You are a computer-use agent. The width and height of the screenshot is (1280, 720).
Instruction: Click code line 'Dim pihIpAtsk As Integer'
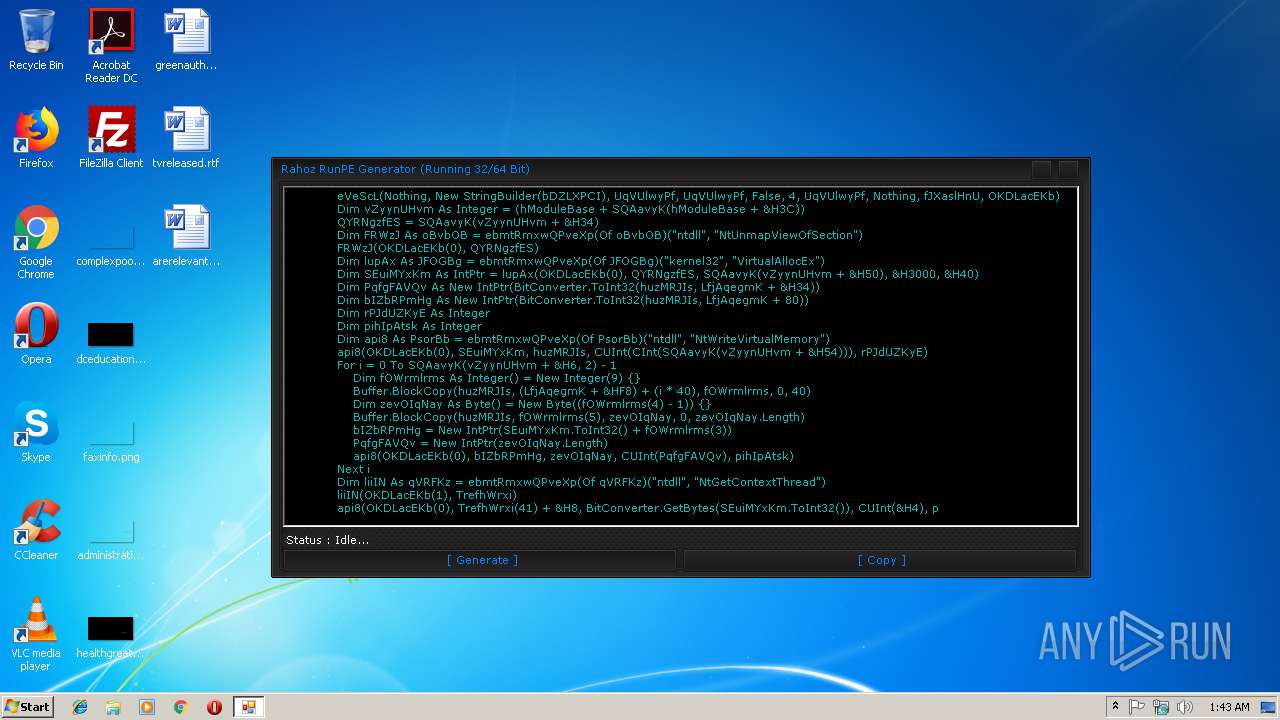409,326
